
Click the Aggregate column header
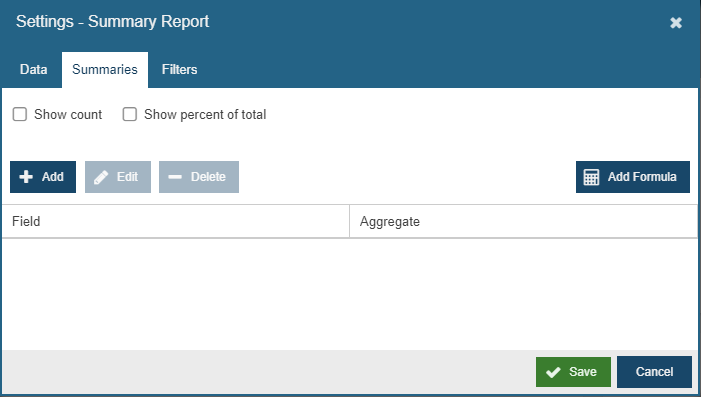tap(524, 221)
